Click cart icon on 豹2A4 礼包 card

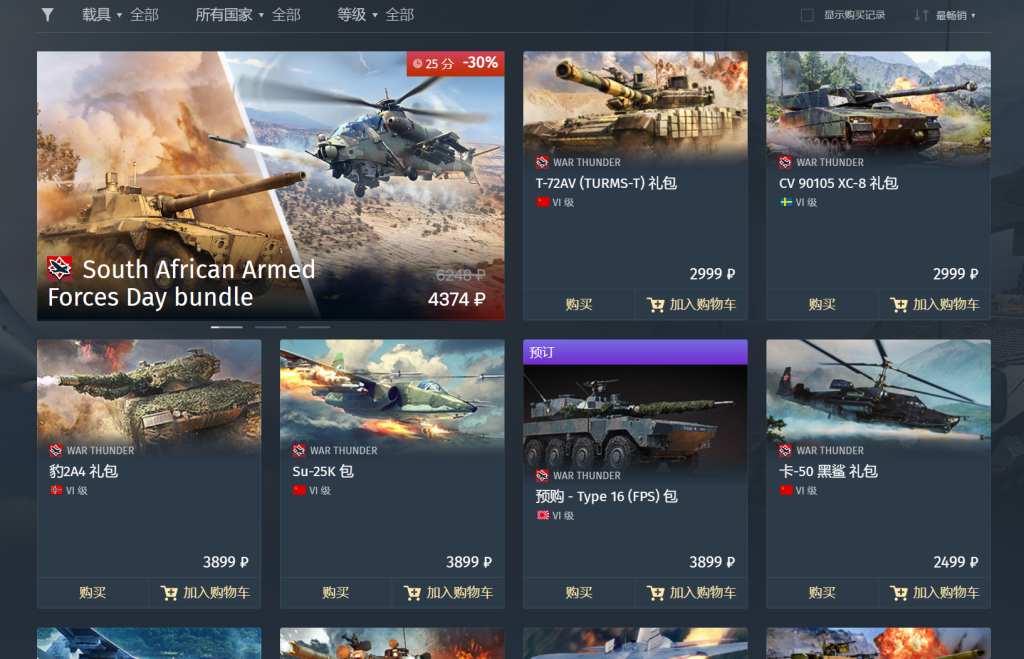(169, 592)
